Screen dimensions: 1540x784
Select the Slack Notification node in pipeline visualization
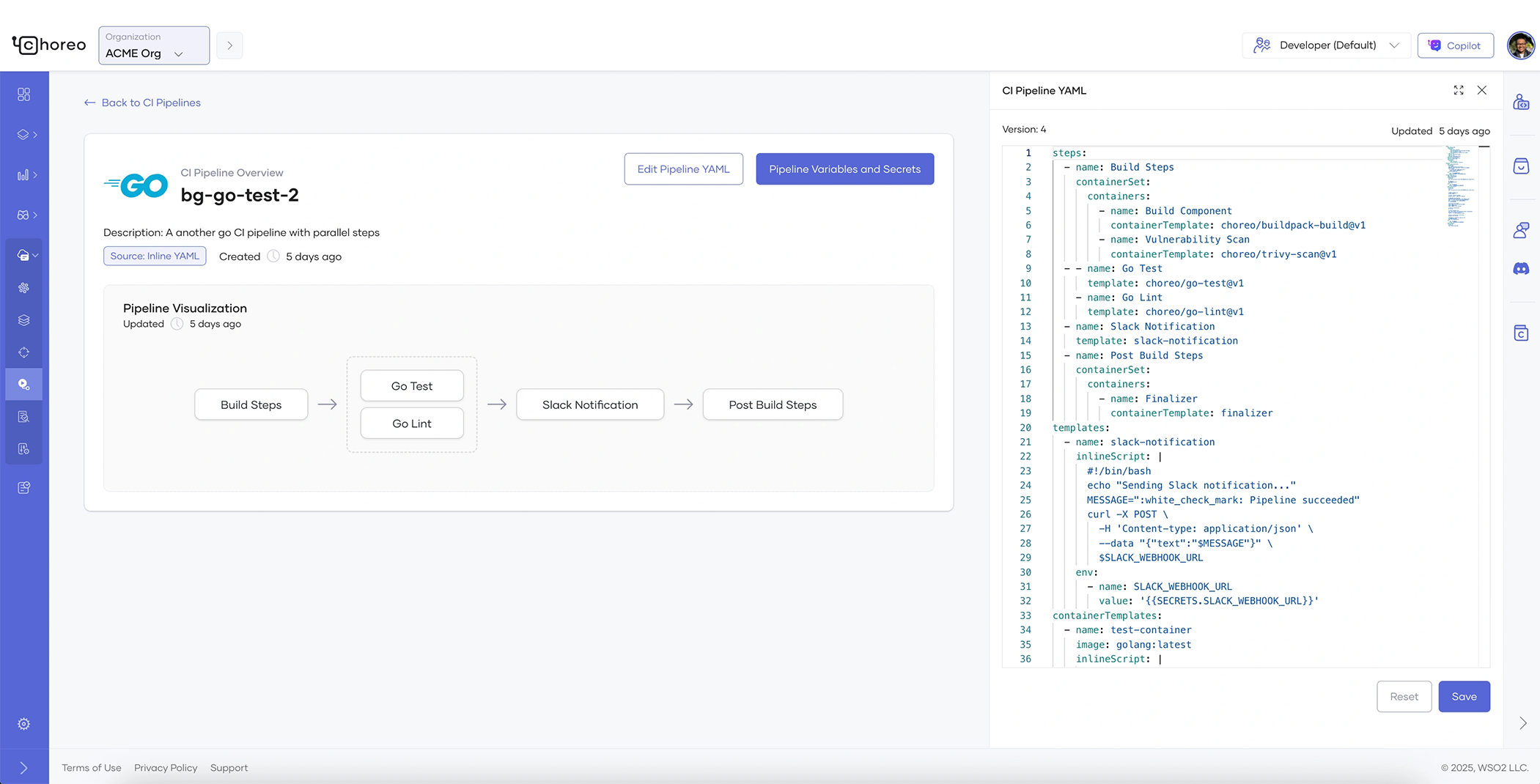590,404
